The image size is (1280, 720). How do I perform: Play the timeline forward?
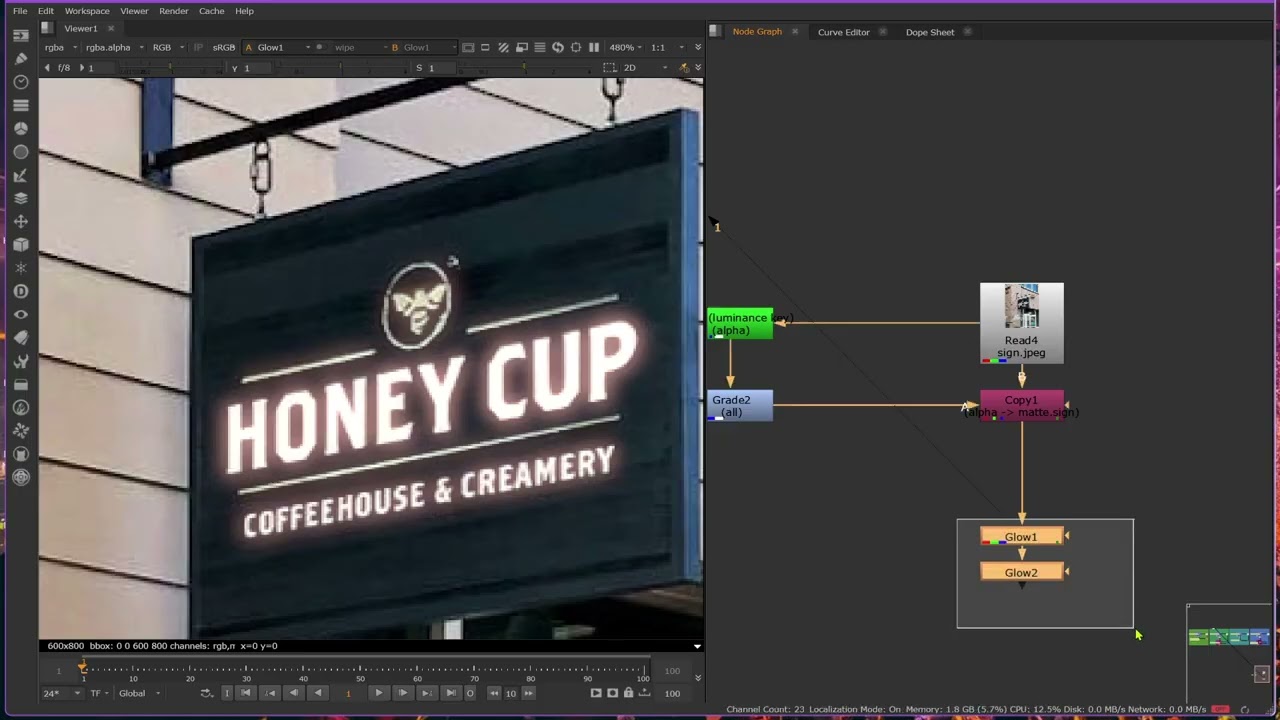378,693
